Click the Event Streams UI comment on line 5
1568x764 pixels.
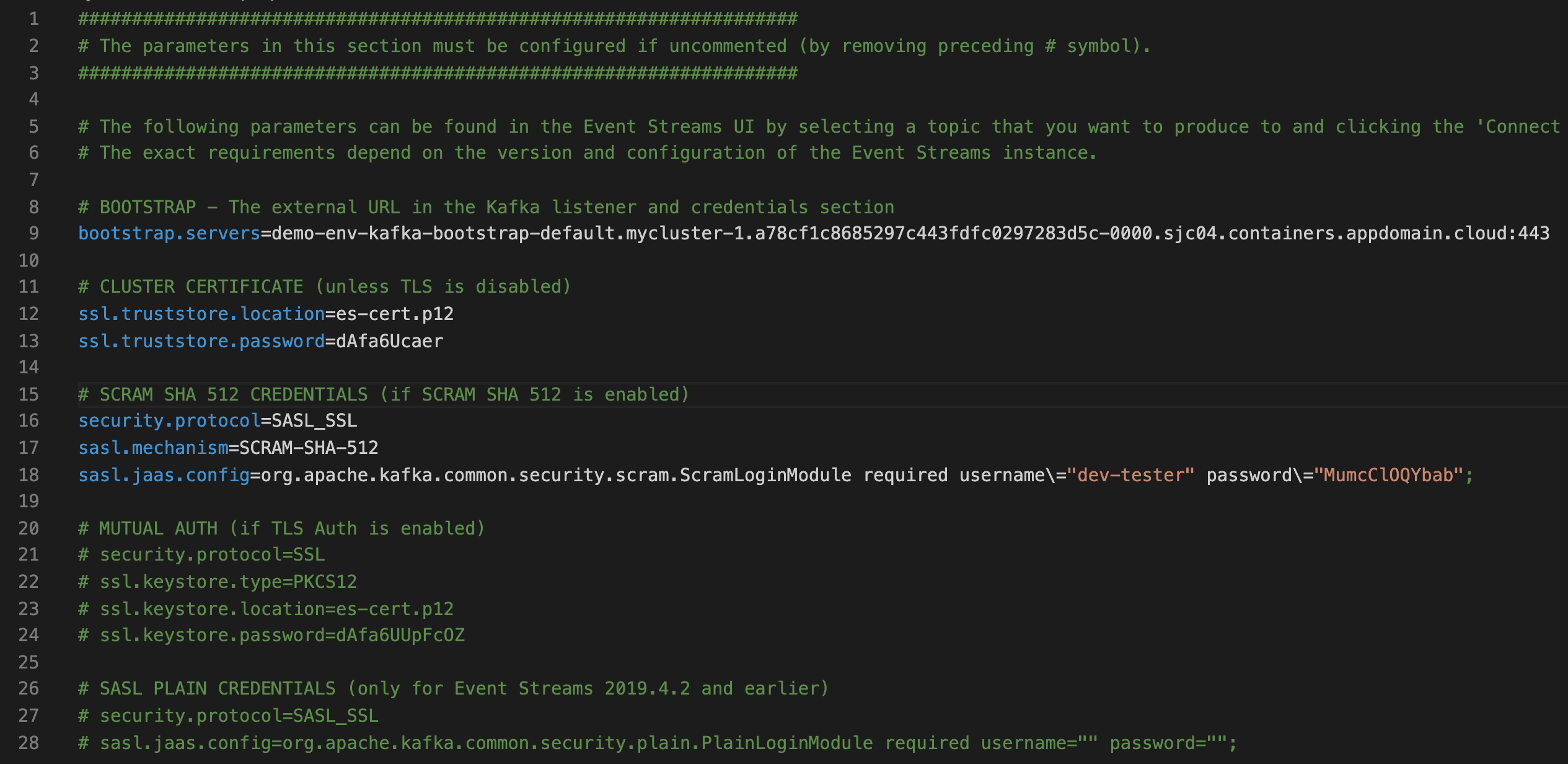click(819, 127)
